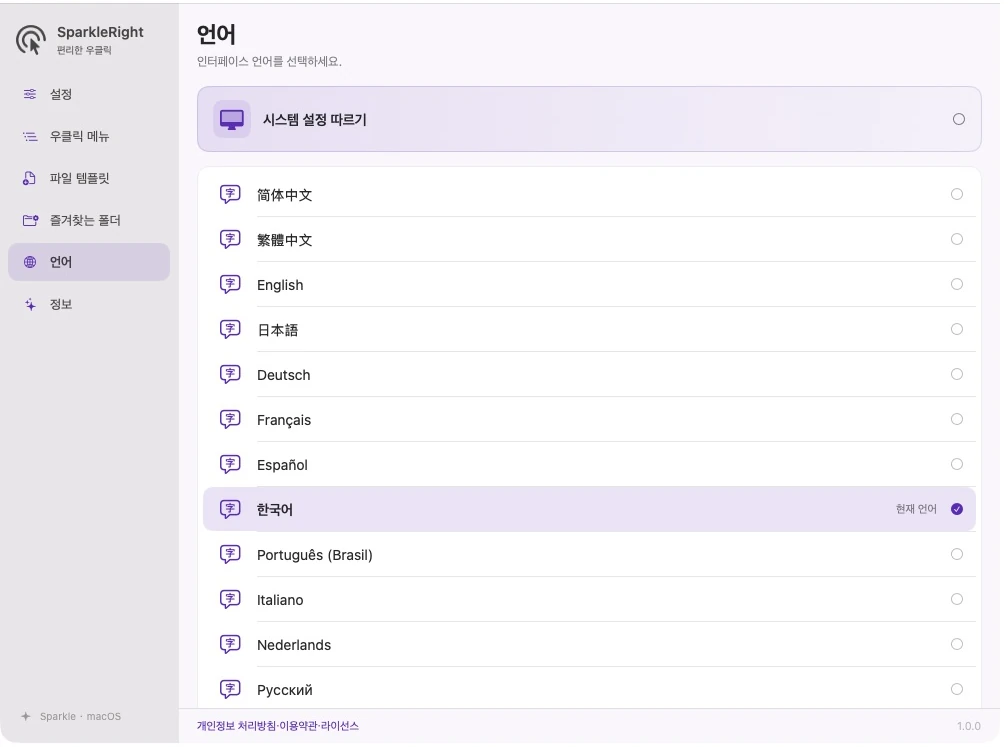Image resolution: width=1008 pixels, height=747 pixels.
Task: Click the speech bubble icon beside 繁體中文
Action: click(230, 239)
